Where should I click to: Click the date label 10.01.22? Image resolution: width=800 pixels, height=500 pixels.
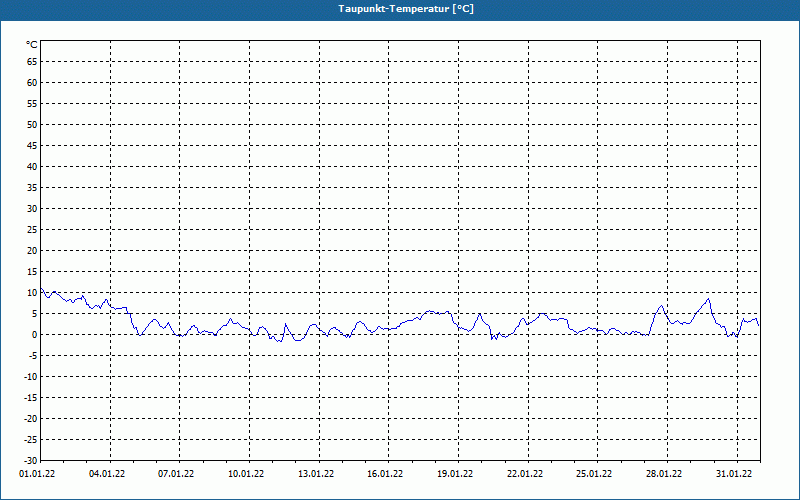click(246, 474)
